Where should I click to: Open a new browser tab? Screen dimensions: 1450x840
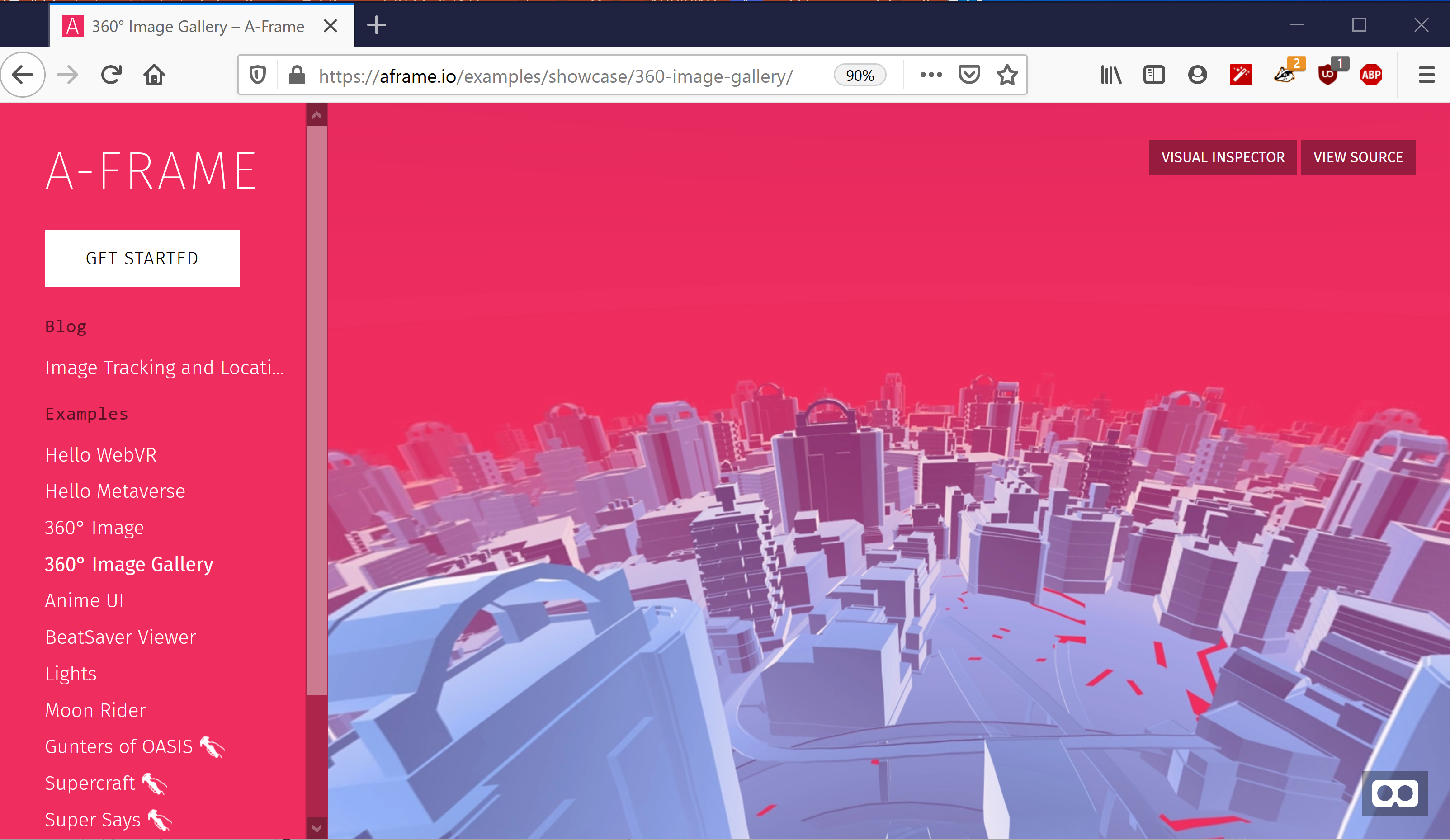click(376, 25)
